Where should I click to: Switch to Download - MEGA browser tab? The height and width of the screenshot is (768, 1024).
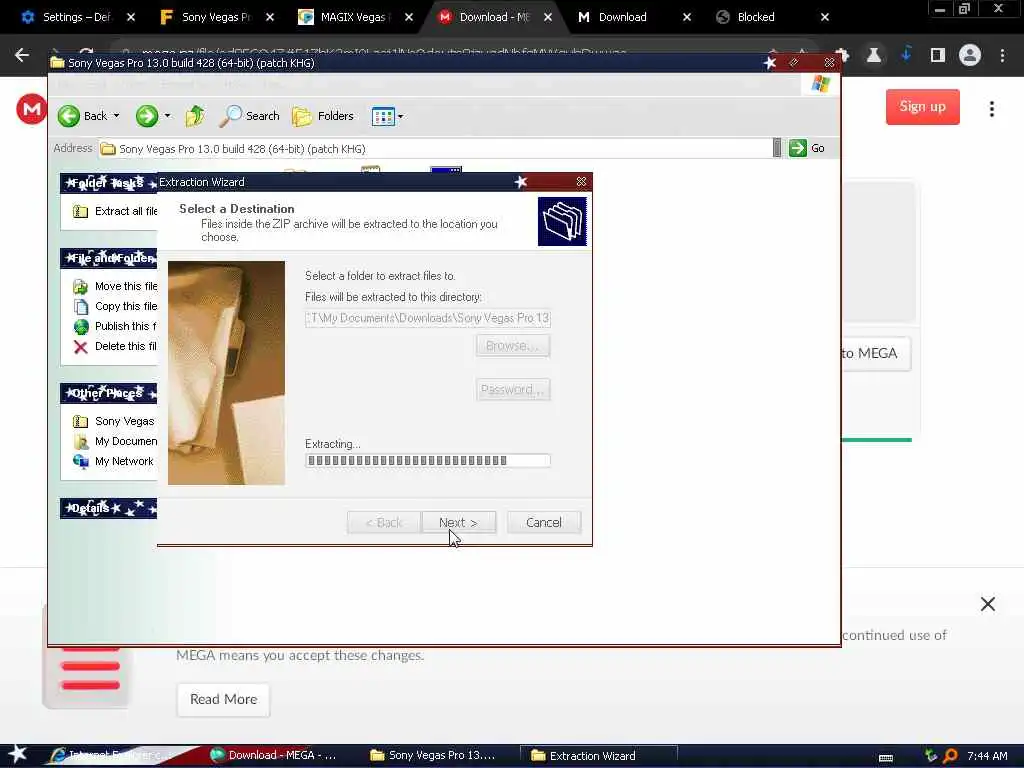click(x=494, y=17)
